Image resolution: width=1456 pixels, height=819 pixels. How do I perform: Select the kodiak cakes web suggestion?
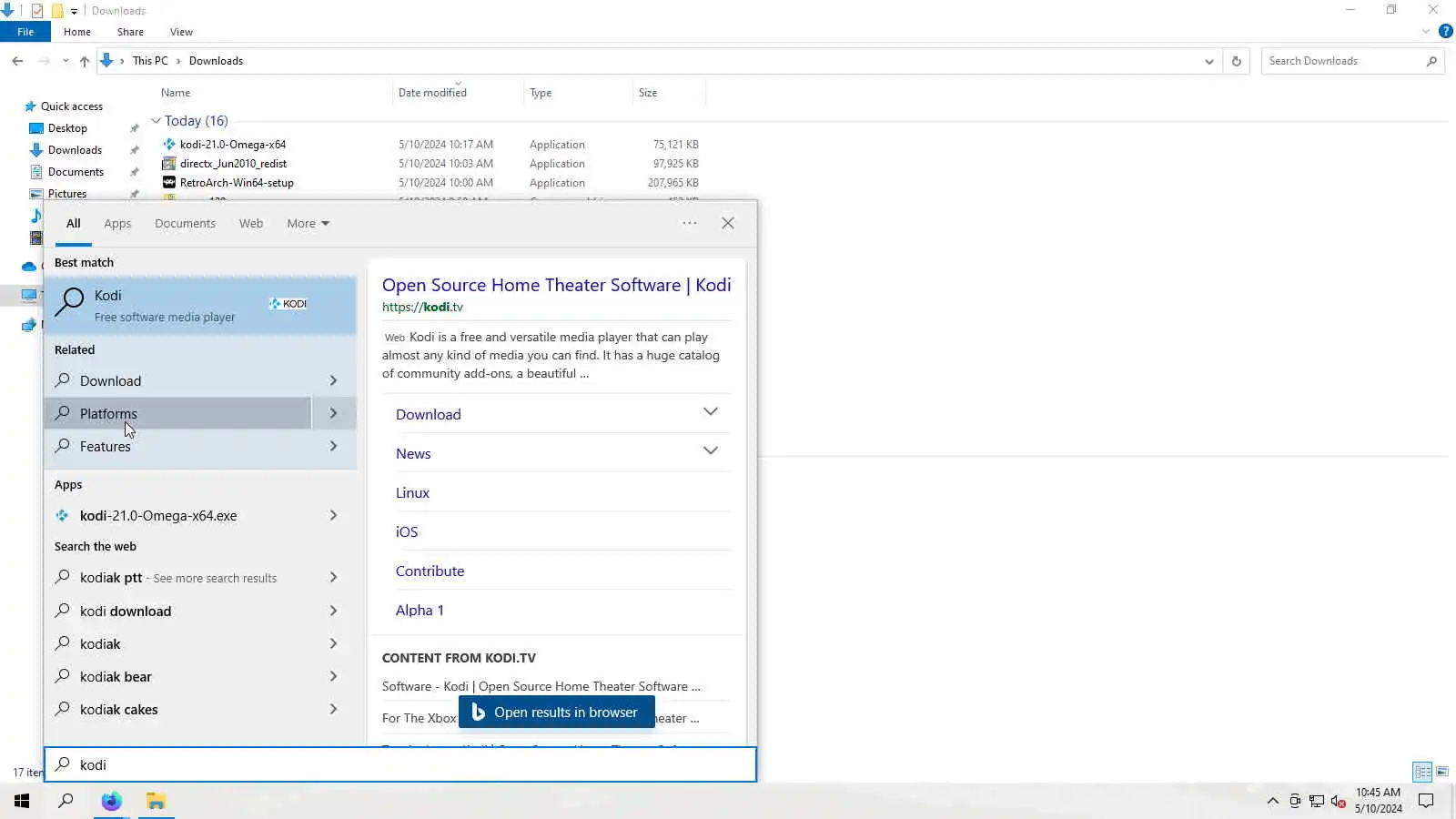200,709
